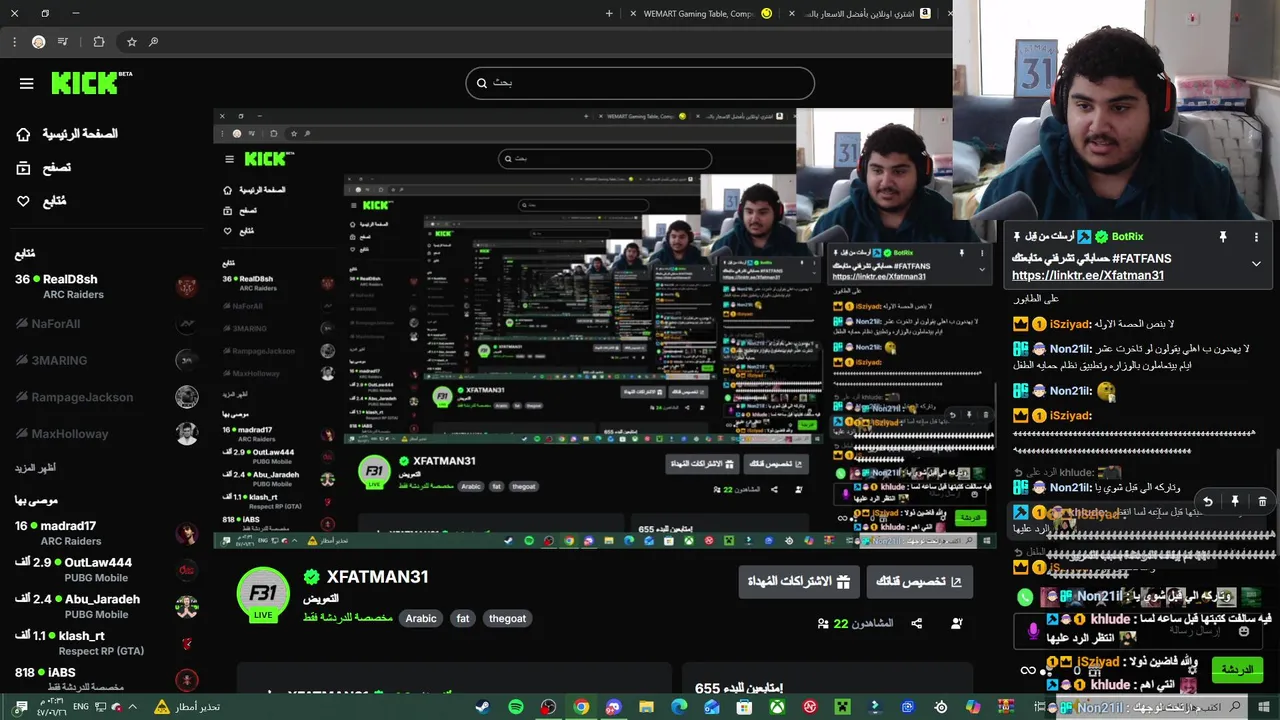1280x720 pixels.
Task: Open recommended channel OutLaw444
Action: [x=106, y=570]
